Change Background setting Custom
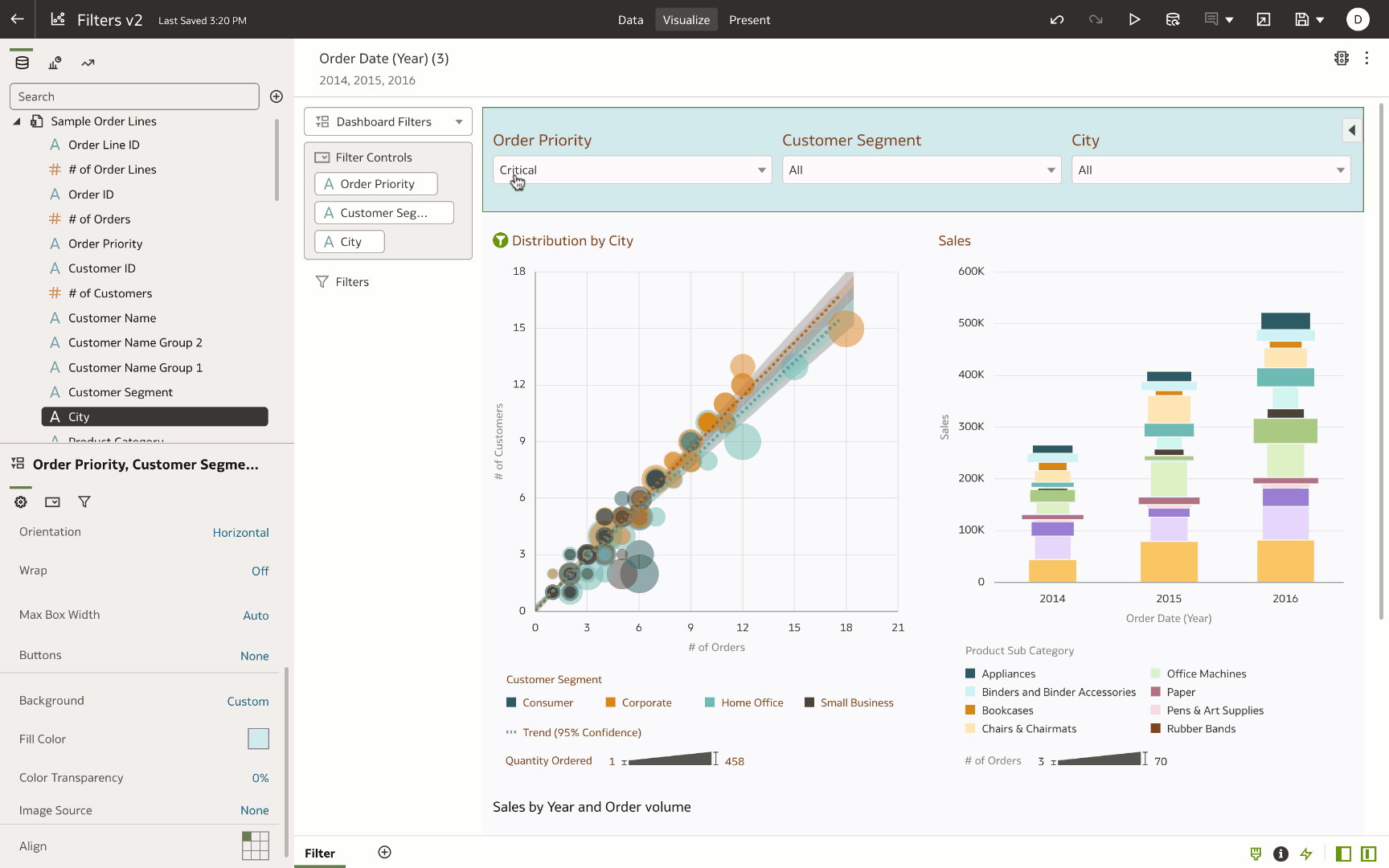Viewport: 1389px width, 868px height. (248, 701)
